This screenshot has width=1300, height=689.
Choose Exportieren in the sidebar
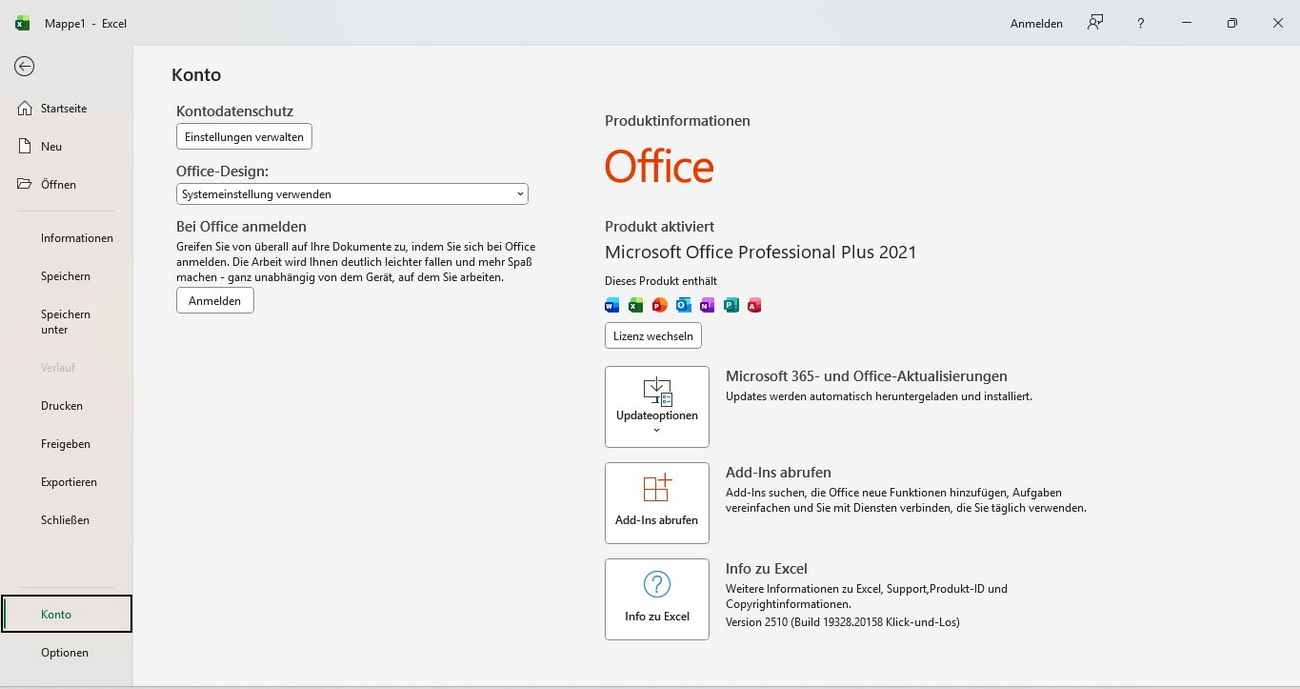click(x=69, y=482)
